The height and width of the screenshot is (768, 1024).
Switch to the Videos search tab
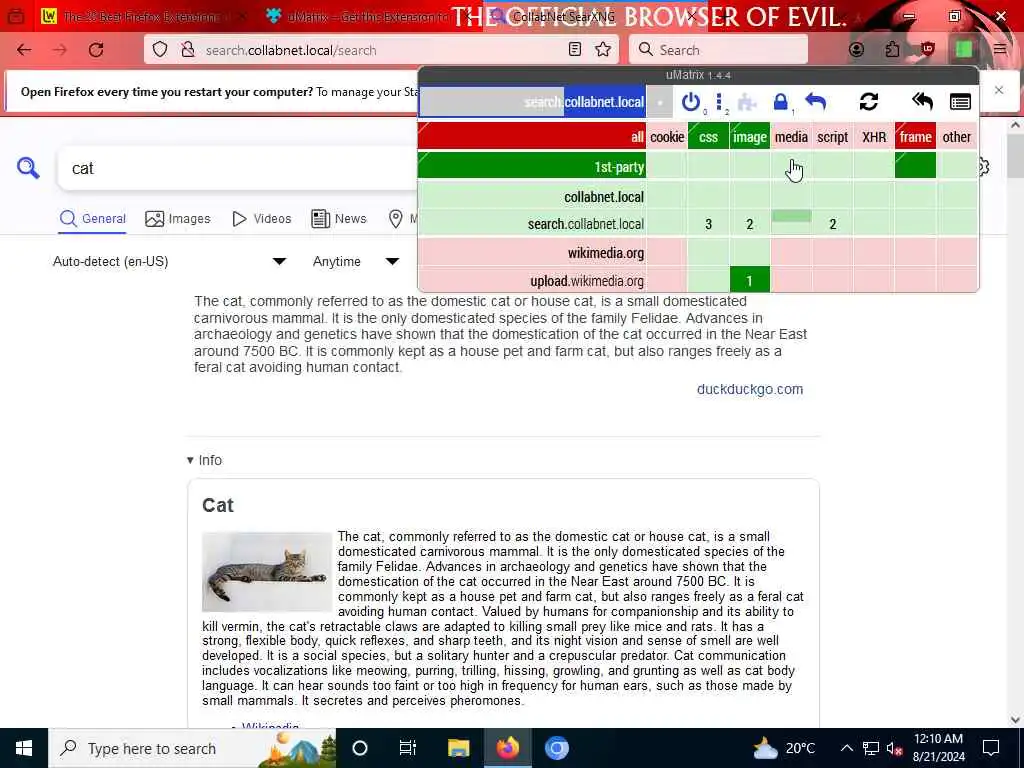(262, 219)
